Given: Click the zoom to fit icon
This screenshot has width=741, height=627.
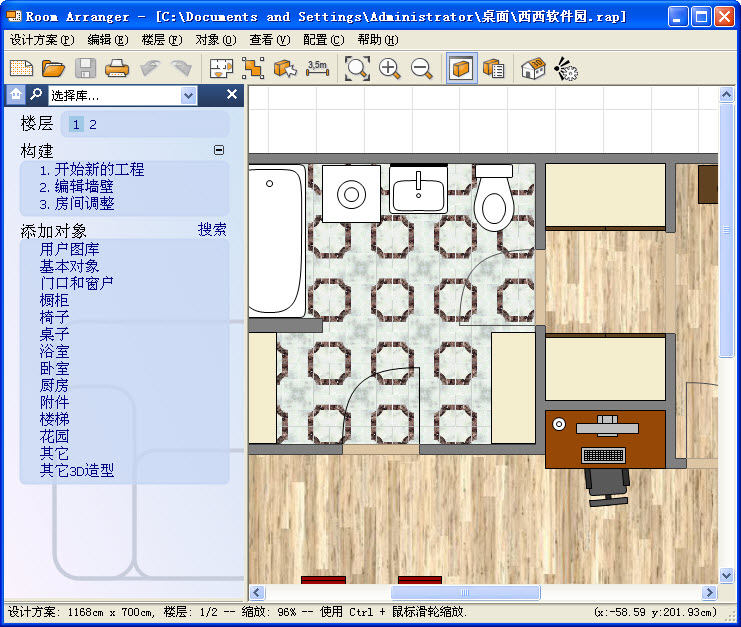Looking at the screenshot, I should tap(357, 68).
